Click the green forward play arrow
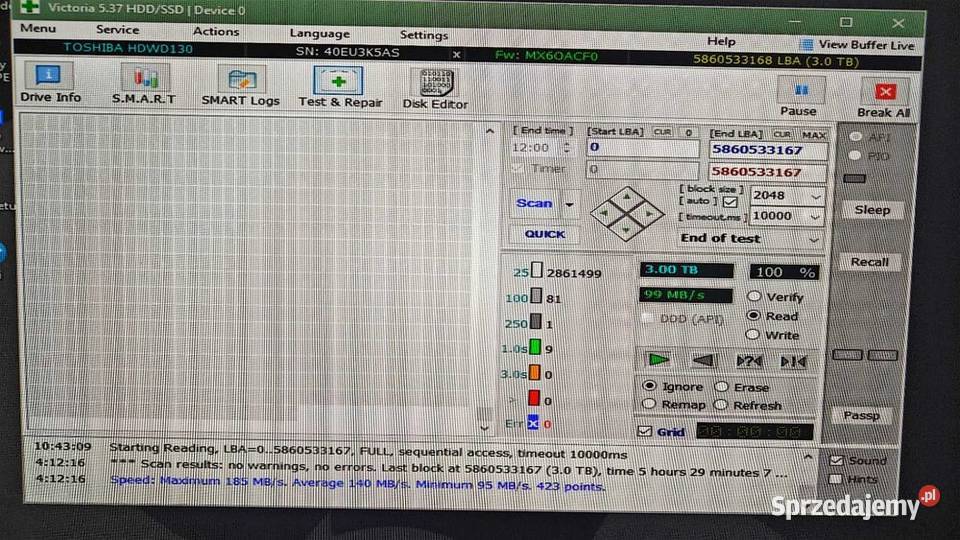The height and width of the screenshot is (540, 960). pos(658,360)
